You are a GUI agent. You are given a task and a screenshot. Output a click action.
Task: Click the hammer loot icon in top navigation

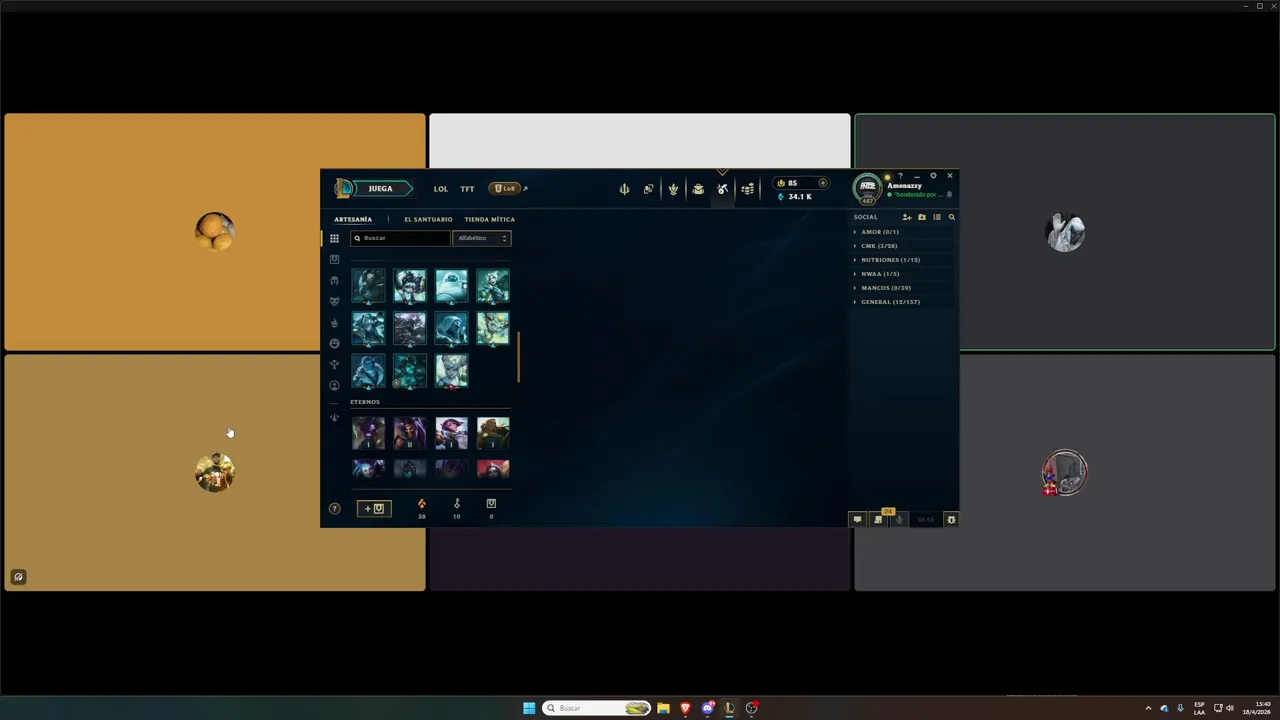coord(722,188)
